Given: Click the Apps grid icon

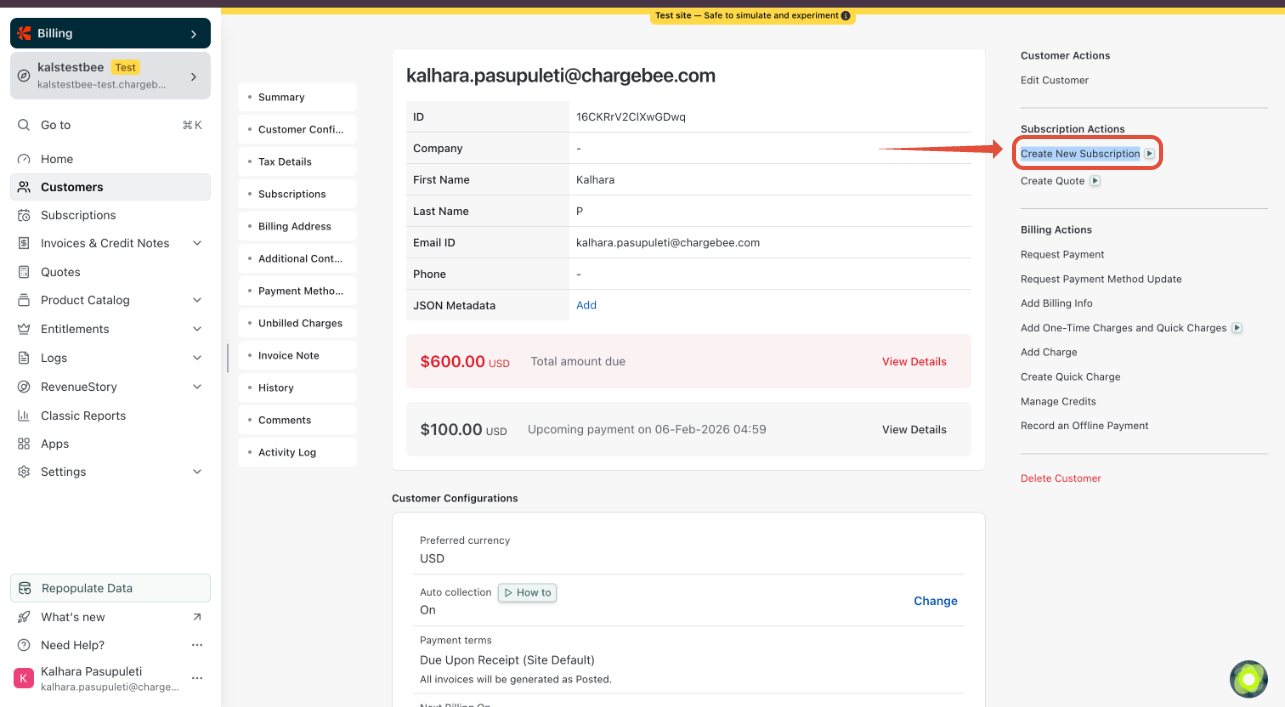Looking at the screenshot, I should point(24,444).
